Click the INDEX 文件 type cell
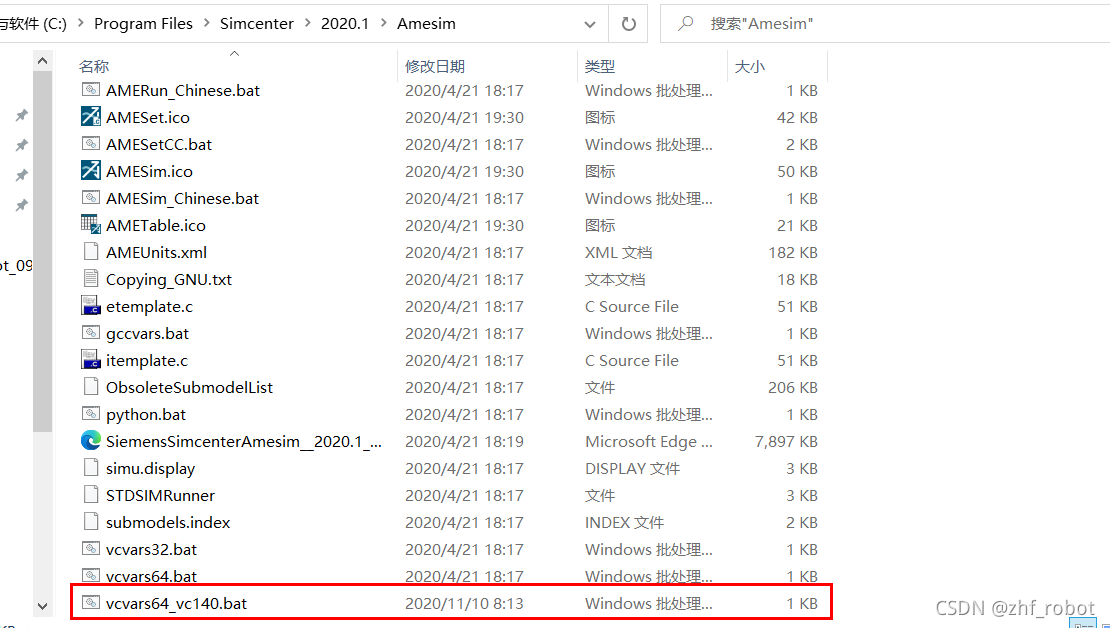1110x628 pixels. pos(624,523)
